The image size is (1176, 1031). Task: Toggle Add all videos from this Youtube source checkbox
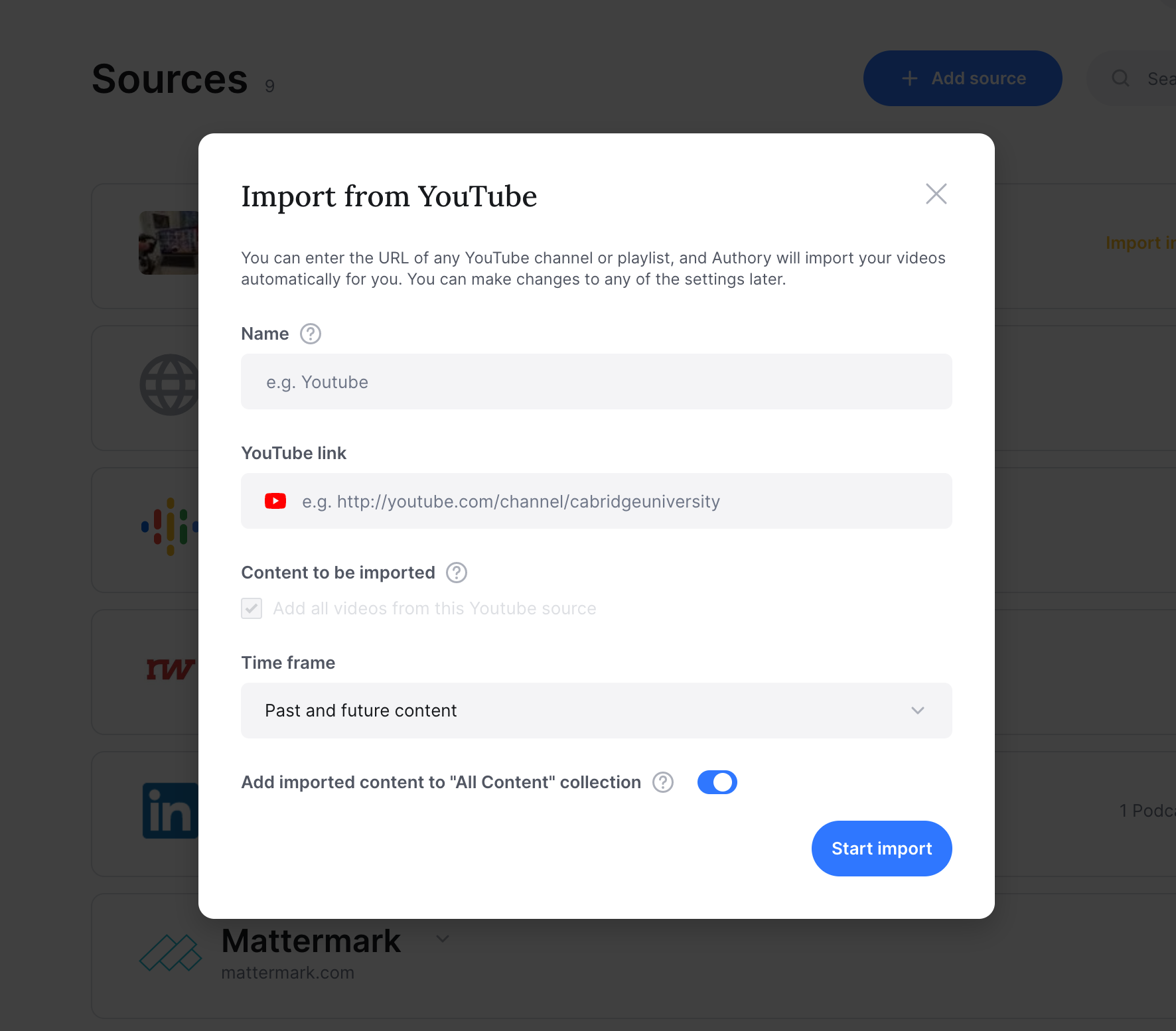(x=252, y=608)
